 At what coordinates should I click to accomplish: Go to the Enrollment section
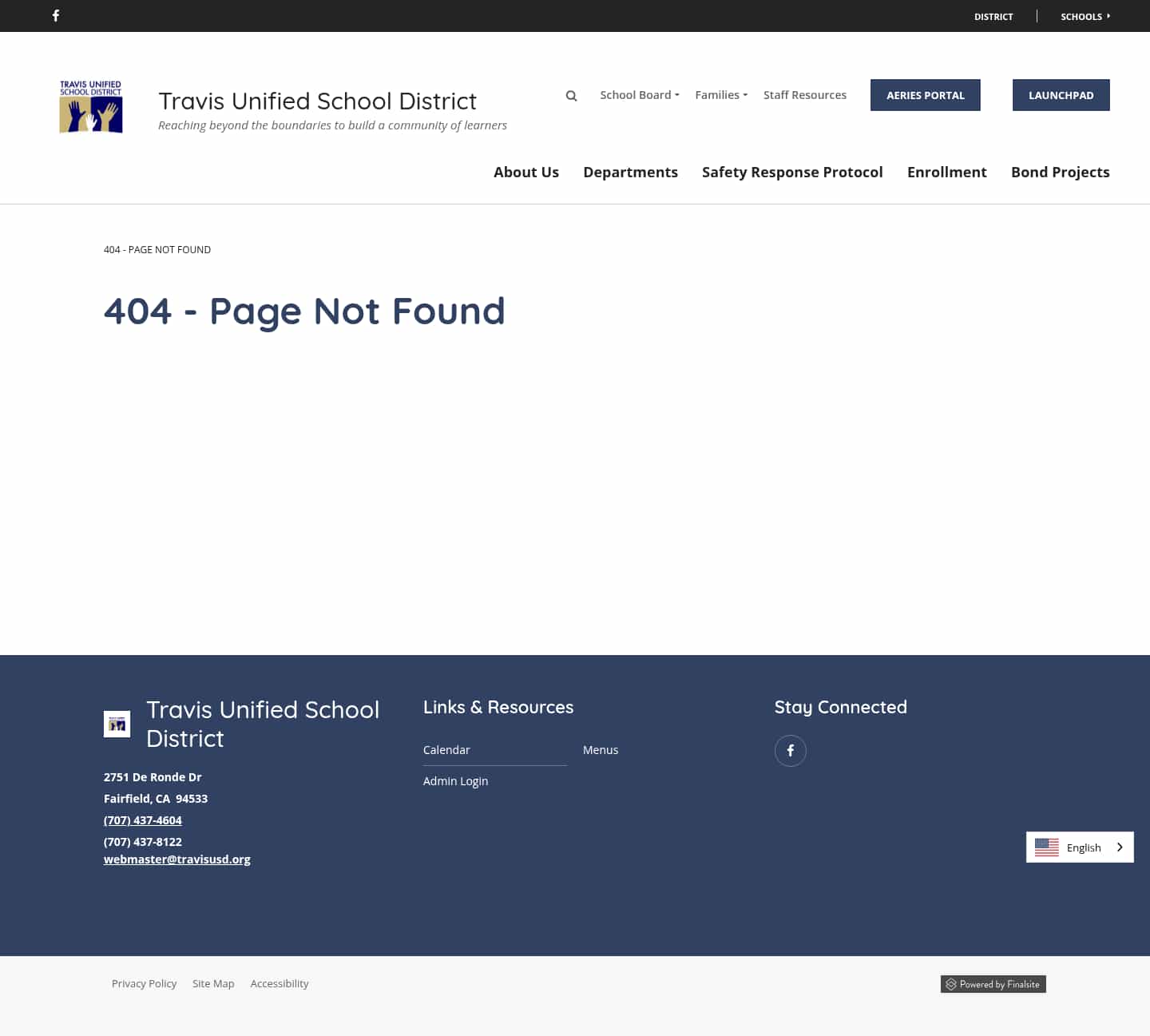point(947,172)
